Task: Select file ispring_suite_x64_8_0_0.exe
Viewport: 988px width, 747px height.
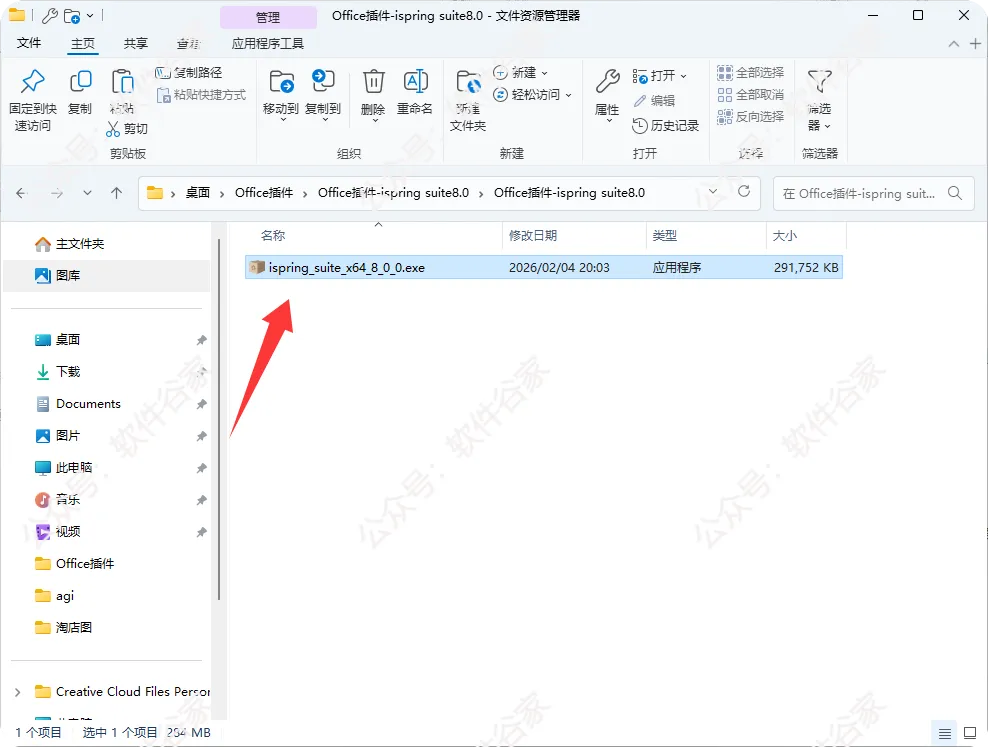Action: [x=544, y=268]
